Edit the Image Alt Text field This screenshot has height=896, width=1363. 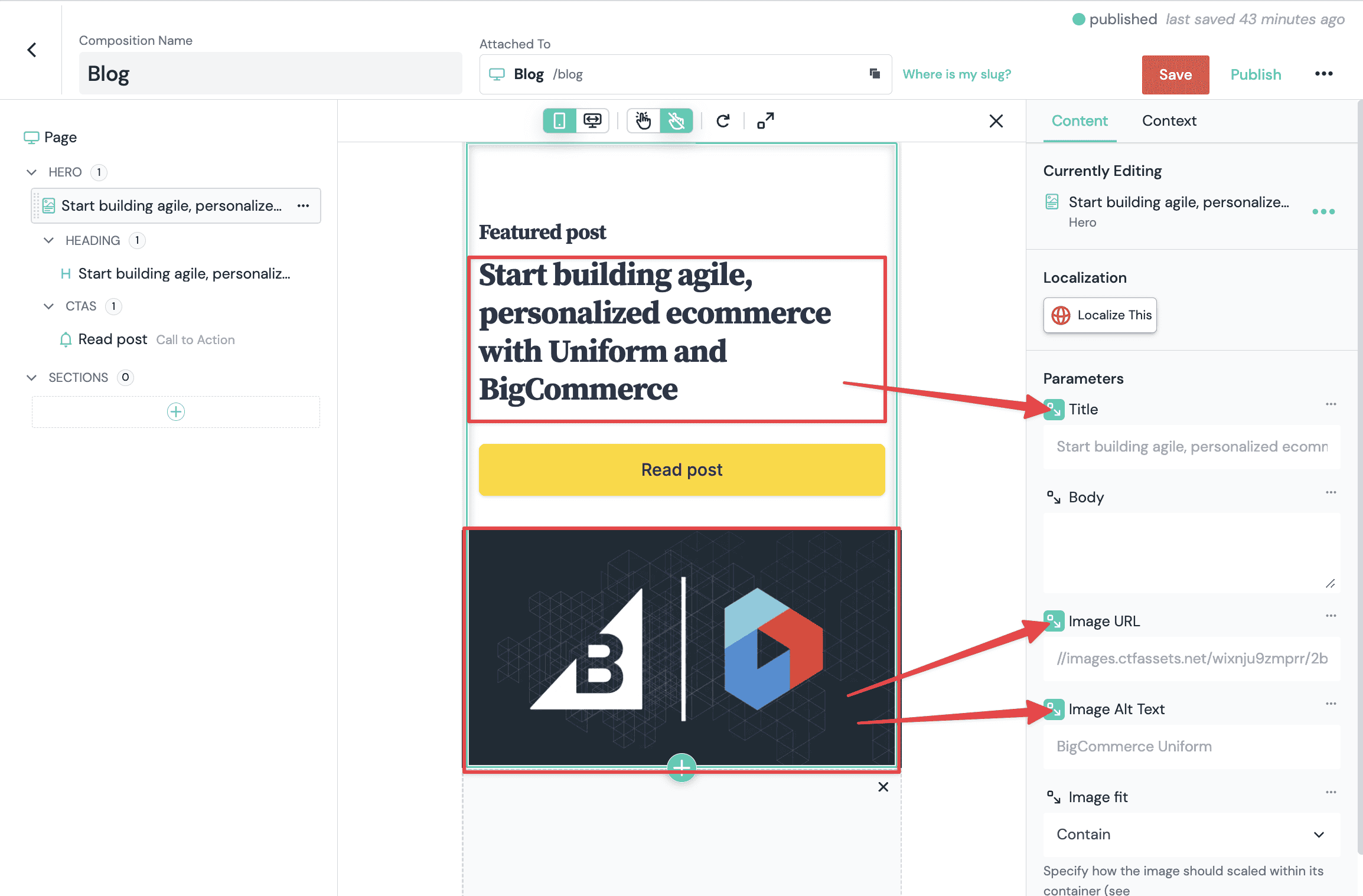coord(1192,747)
